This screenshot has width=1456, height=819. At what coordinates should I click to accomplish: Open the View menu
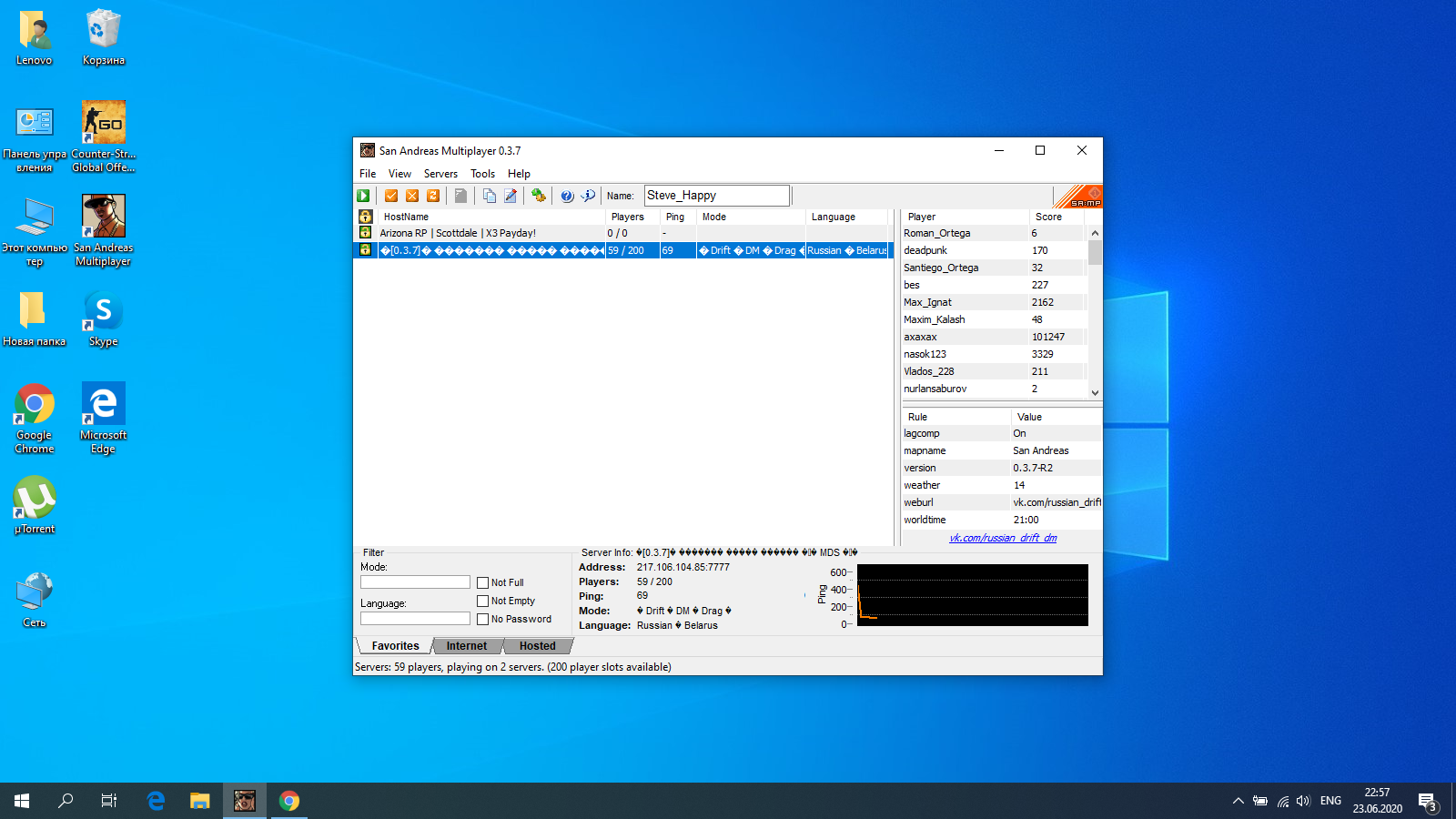click(399, 174)
